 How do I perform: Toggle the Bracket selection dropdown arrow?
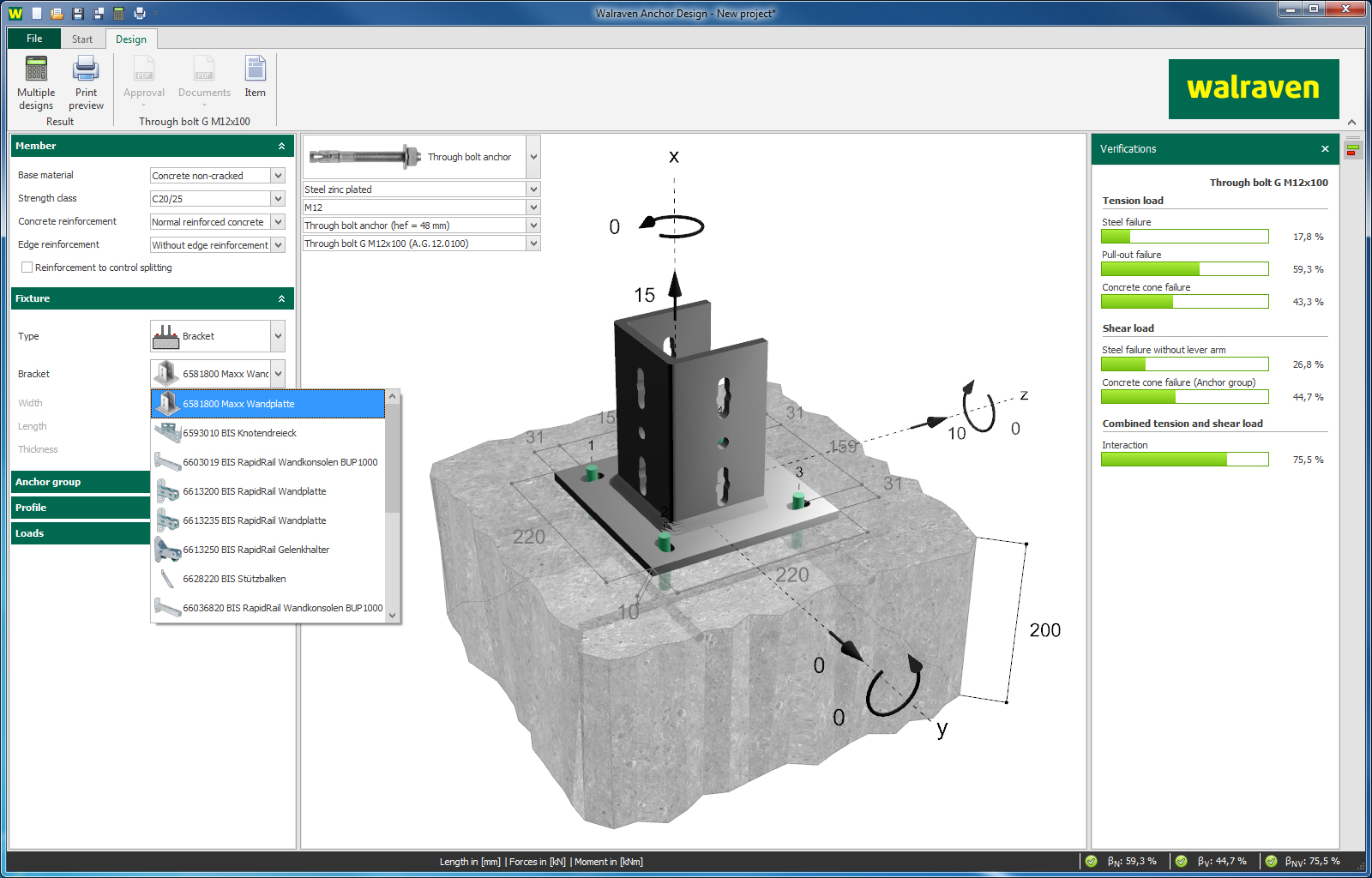click(278, 374)
